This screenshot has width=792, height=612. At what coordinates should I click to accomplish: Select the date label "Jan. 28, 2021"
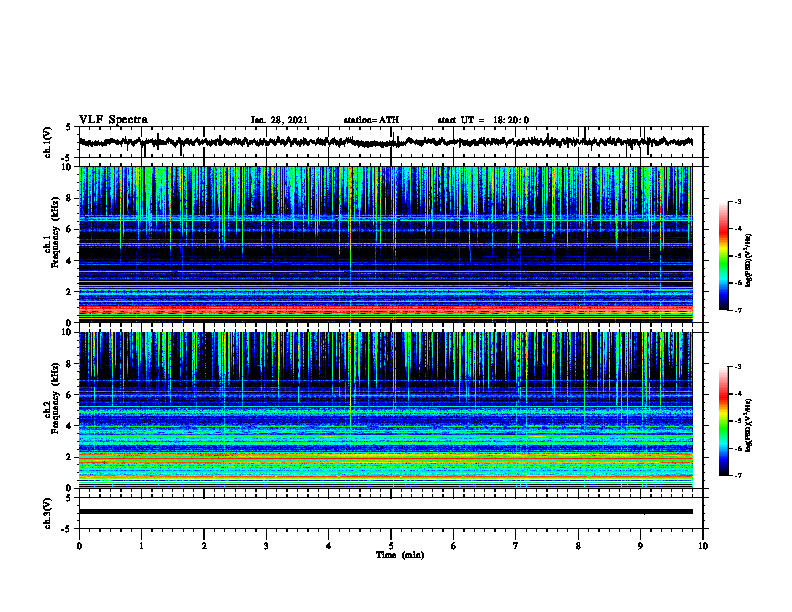279,120
